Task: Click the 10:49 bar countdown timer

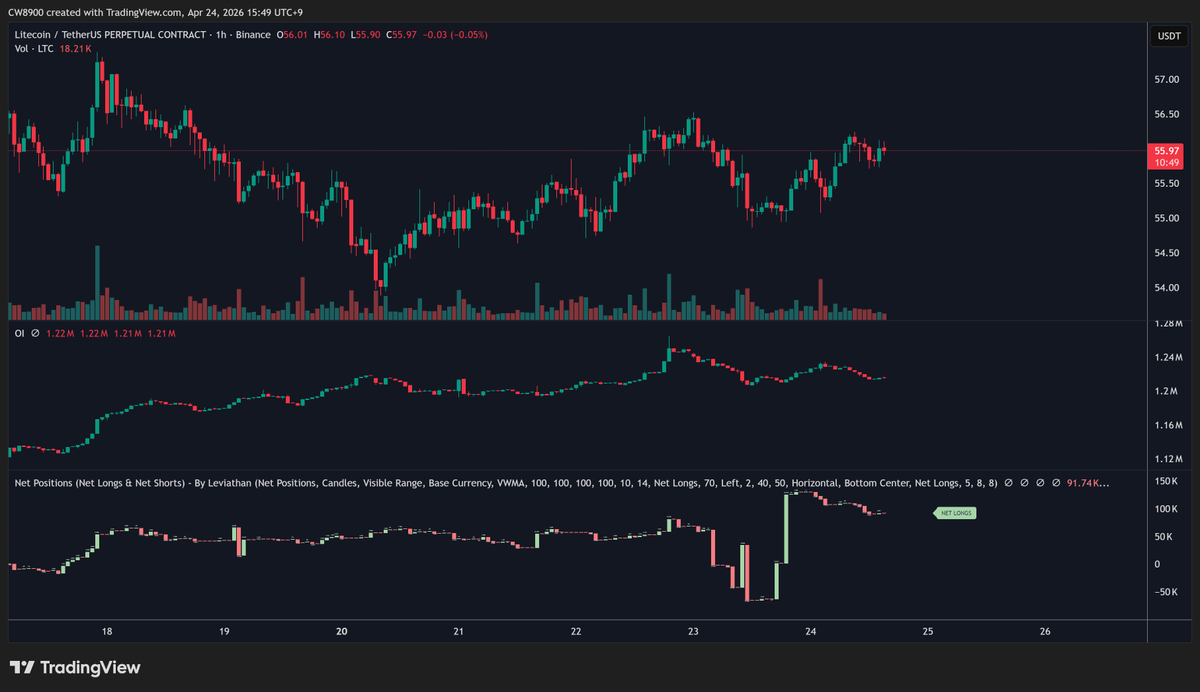Action: (x=1167, y=162)
